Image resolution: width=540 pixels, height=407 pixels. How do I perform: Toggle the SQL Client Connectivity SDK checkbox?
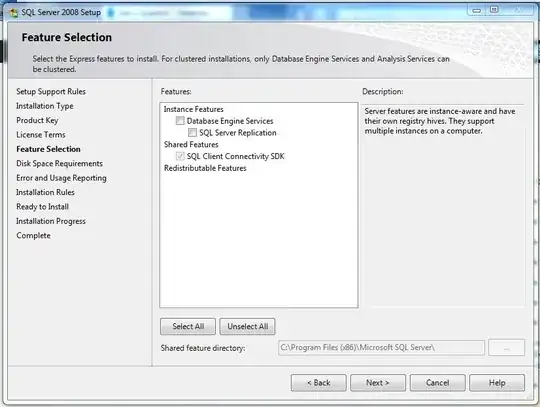click(x=180, y=156)
